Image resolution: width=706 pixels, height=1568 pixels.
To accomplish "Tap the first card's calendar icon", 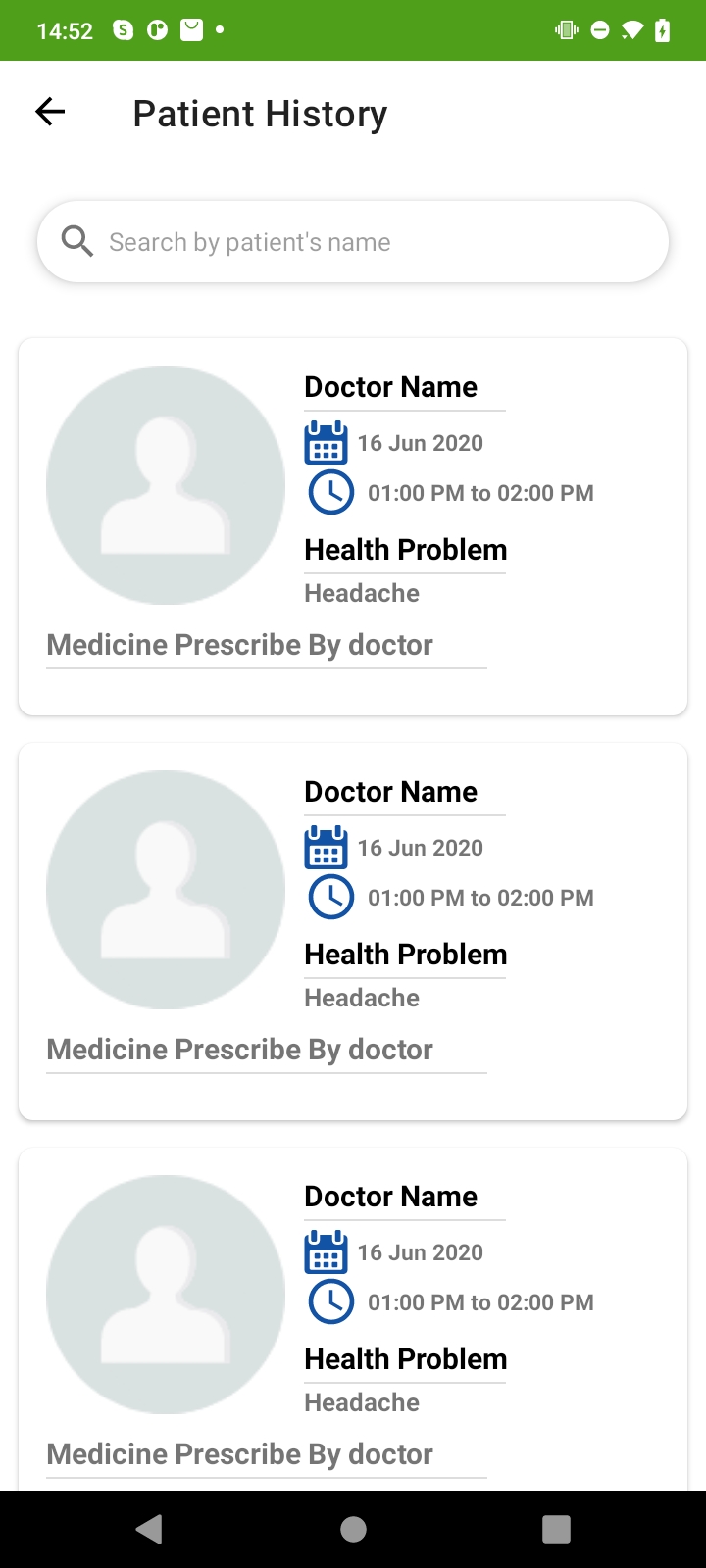I will coord(326,443).
